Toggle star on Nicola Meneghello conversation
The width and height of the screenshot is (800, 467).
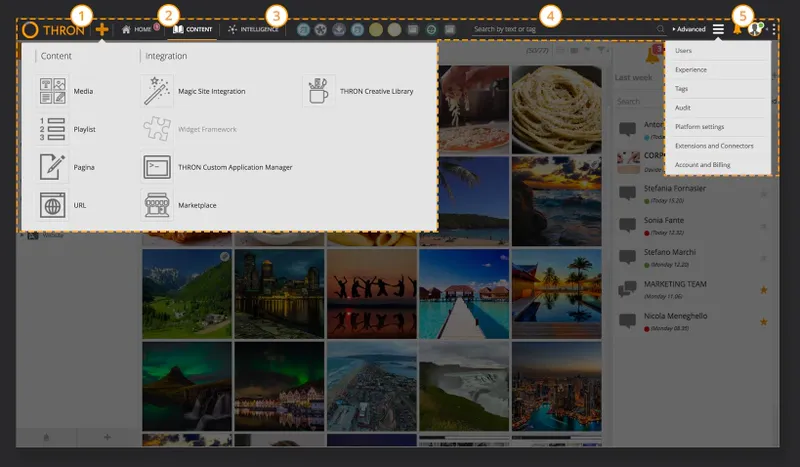pyautogui.click(x=764, y=322)
